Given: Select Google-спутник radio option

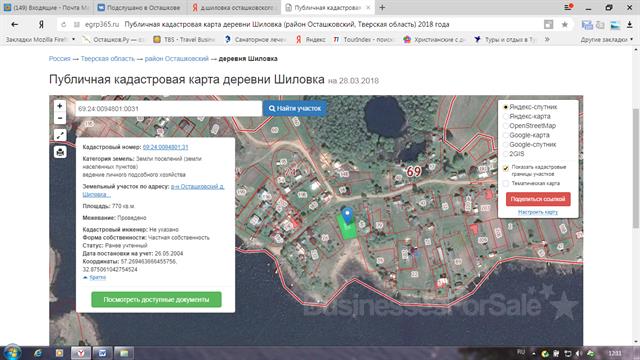Looking at the screenshot, I should point(506,144).
